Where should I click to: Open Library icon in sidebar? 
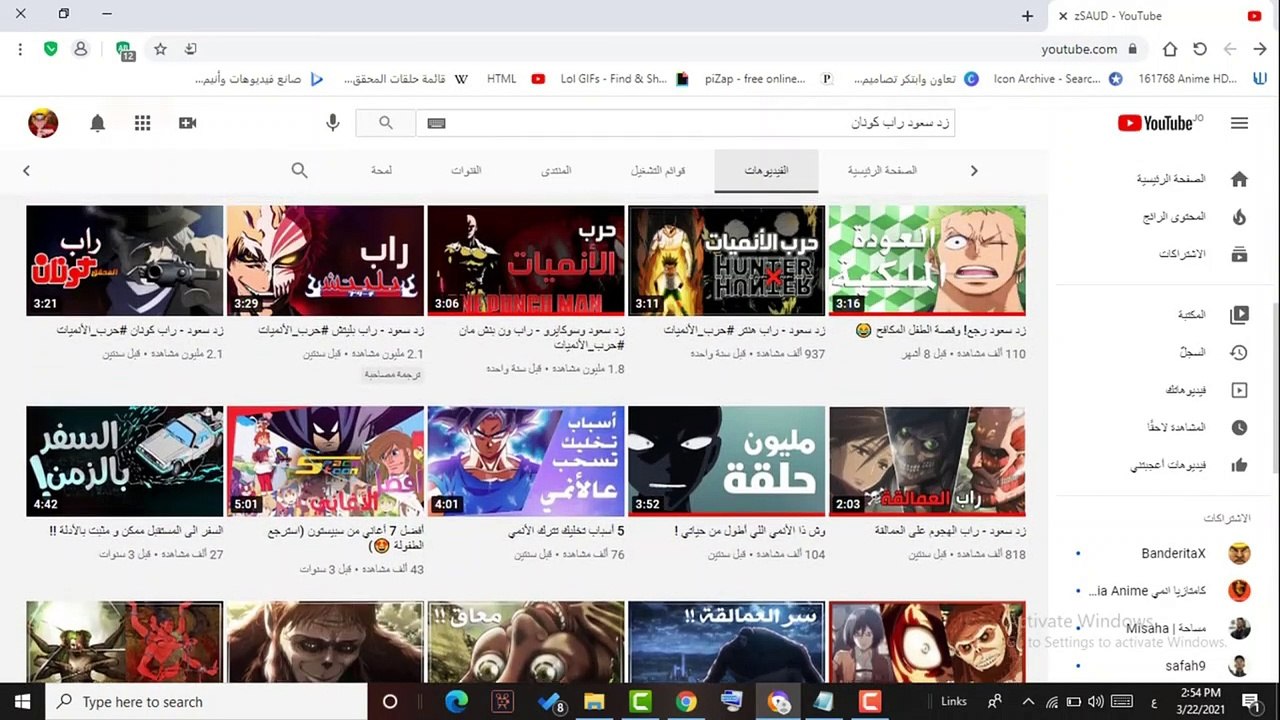1239,314
